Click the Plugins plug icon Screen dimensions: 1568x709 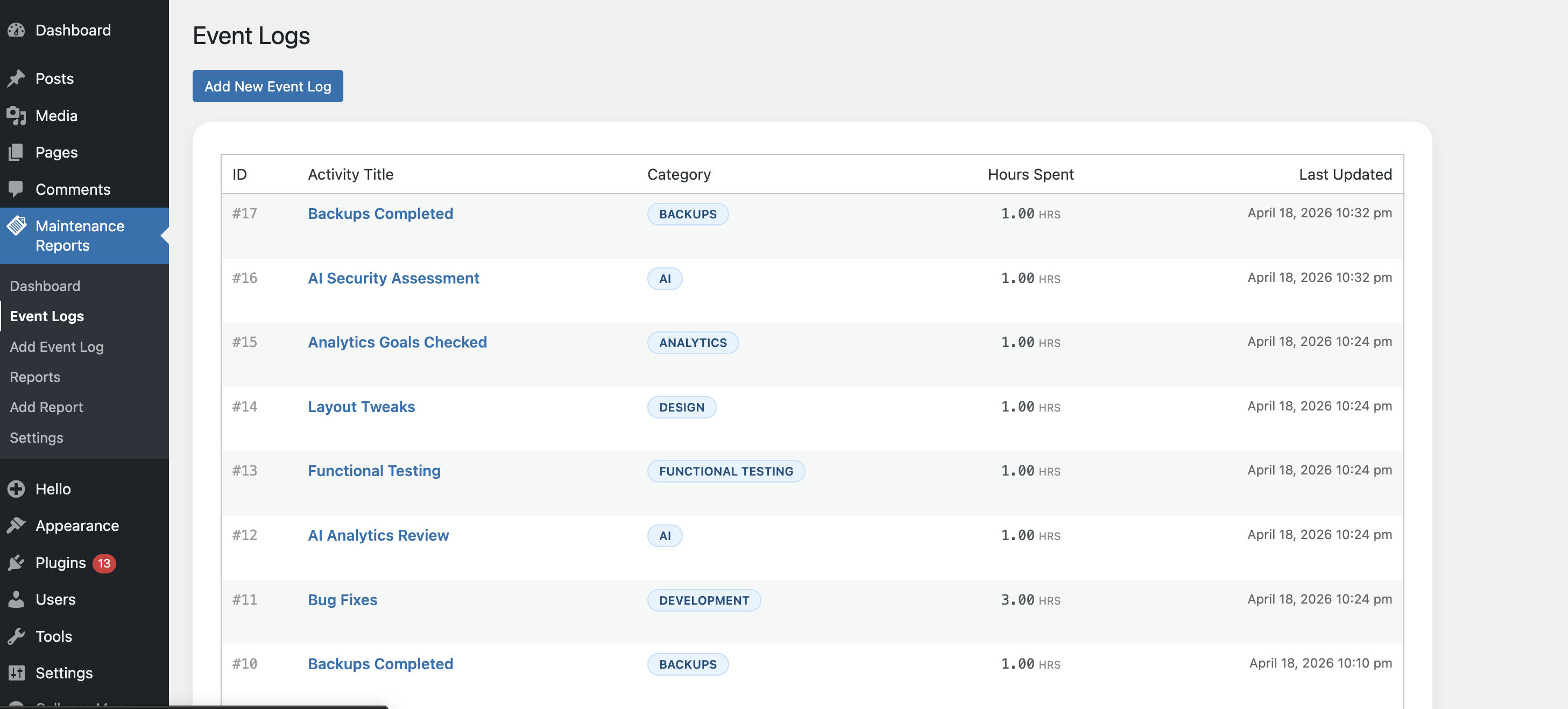click(17, 562)
